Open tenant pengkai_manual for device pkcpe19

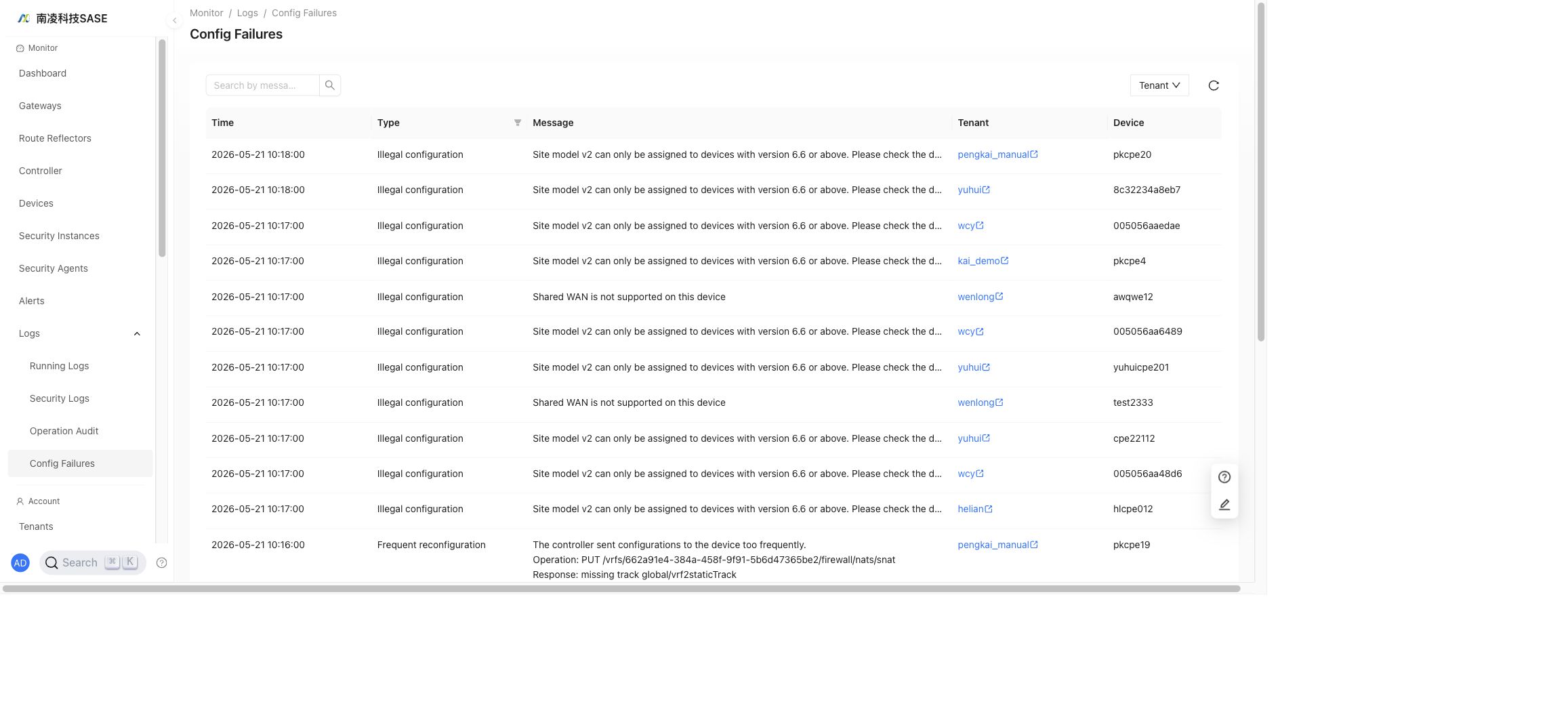(993, 545)
